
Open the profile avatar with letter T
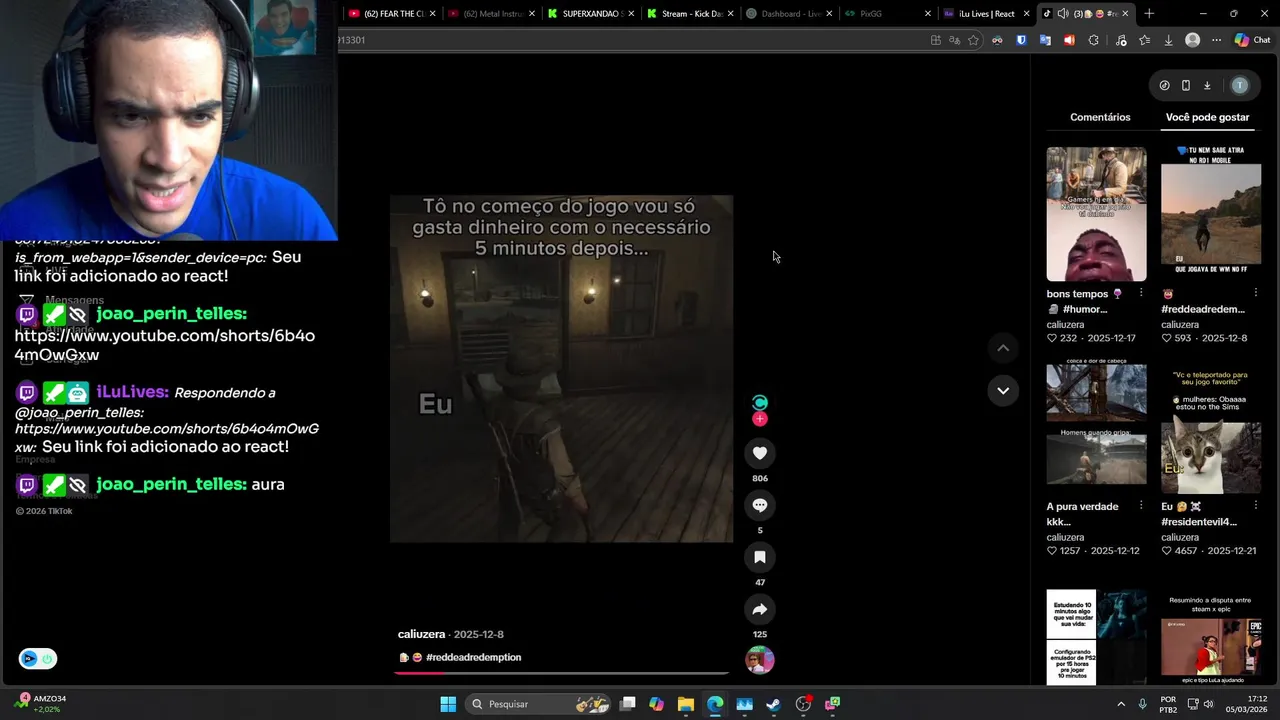click(x=1240, y=86)
